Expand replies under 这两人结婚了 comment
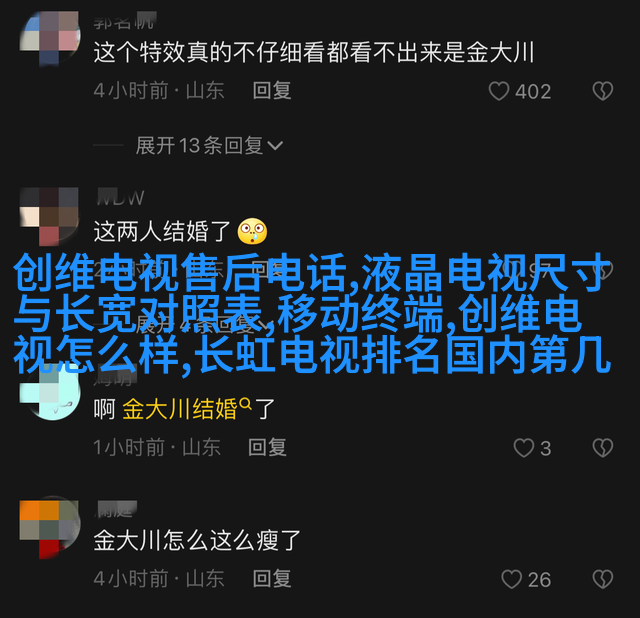The width and height of the screenshot is (640, 618). tap(200, 325)
